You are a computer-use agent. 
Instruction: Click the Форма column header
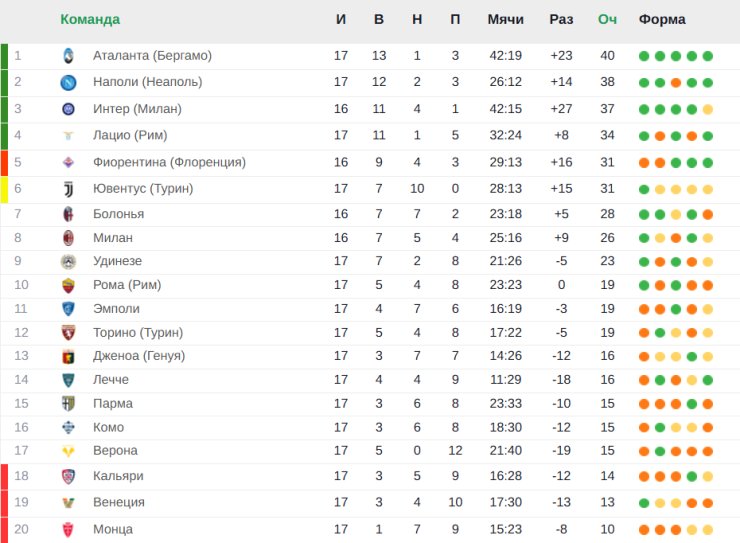click(x=662, y=19)
